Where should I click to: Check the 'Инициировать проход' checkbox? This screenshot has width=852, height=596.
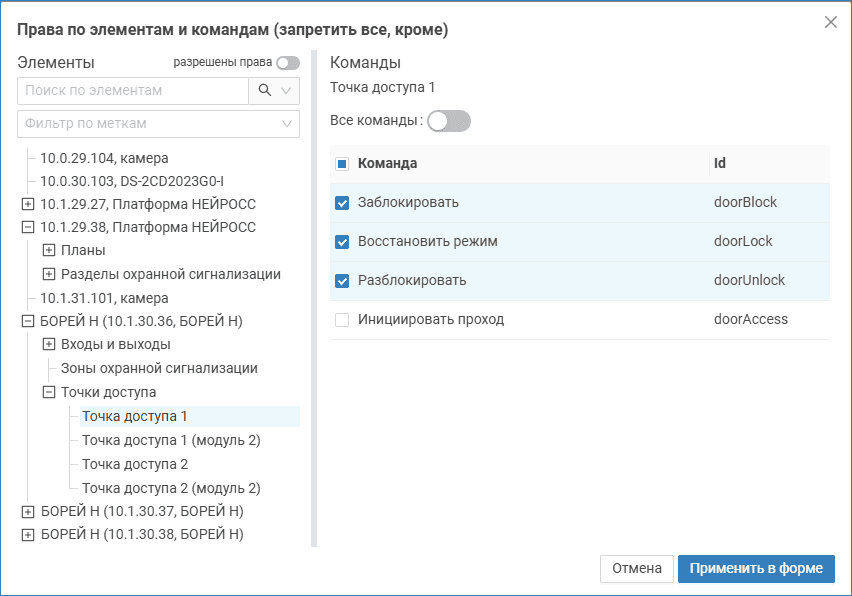(342, 320)
